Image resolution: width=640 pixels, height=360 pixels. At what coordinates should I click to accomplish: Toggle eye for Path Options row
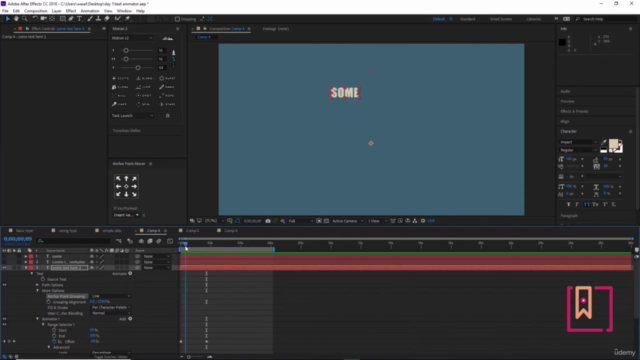coord(4,285)
